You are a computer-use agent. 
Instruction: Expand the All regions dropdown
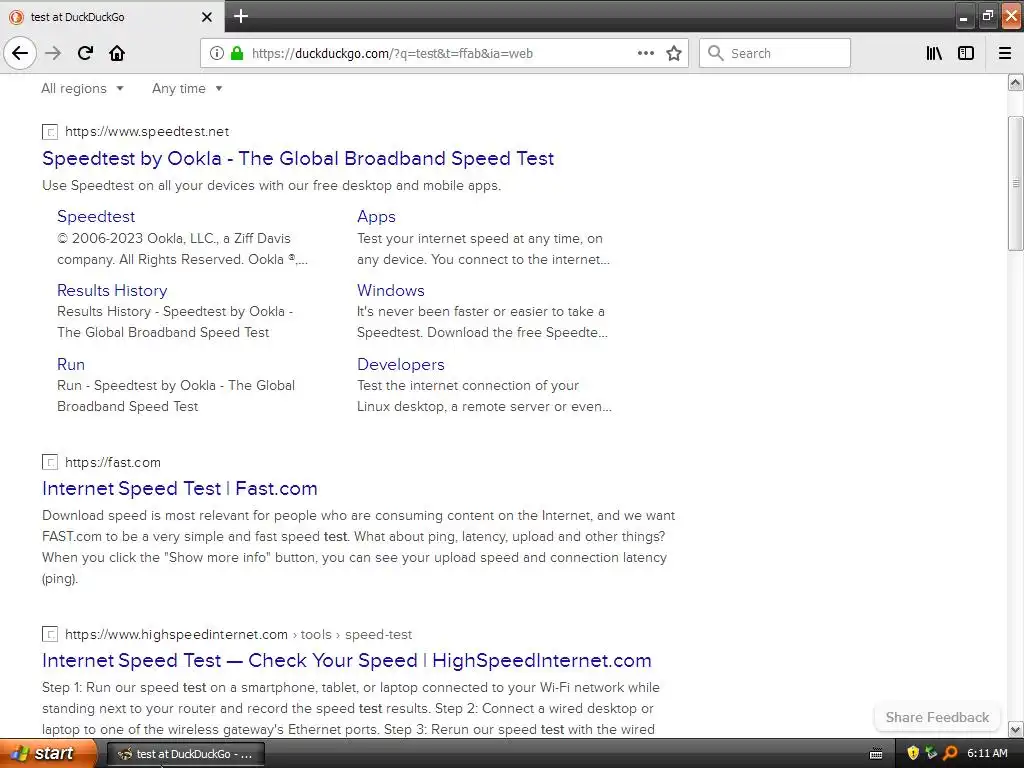click(82, 89)
